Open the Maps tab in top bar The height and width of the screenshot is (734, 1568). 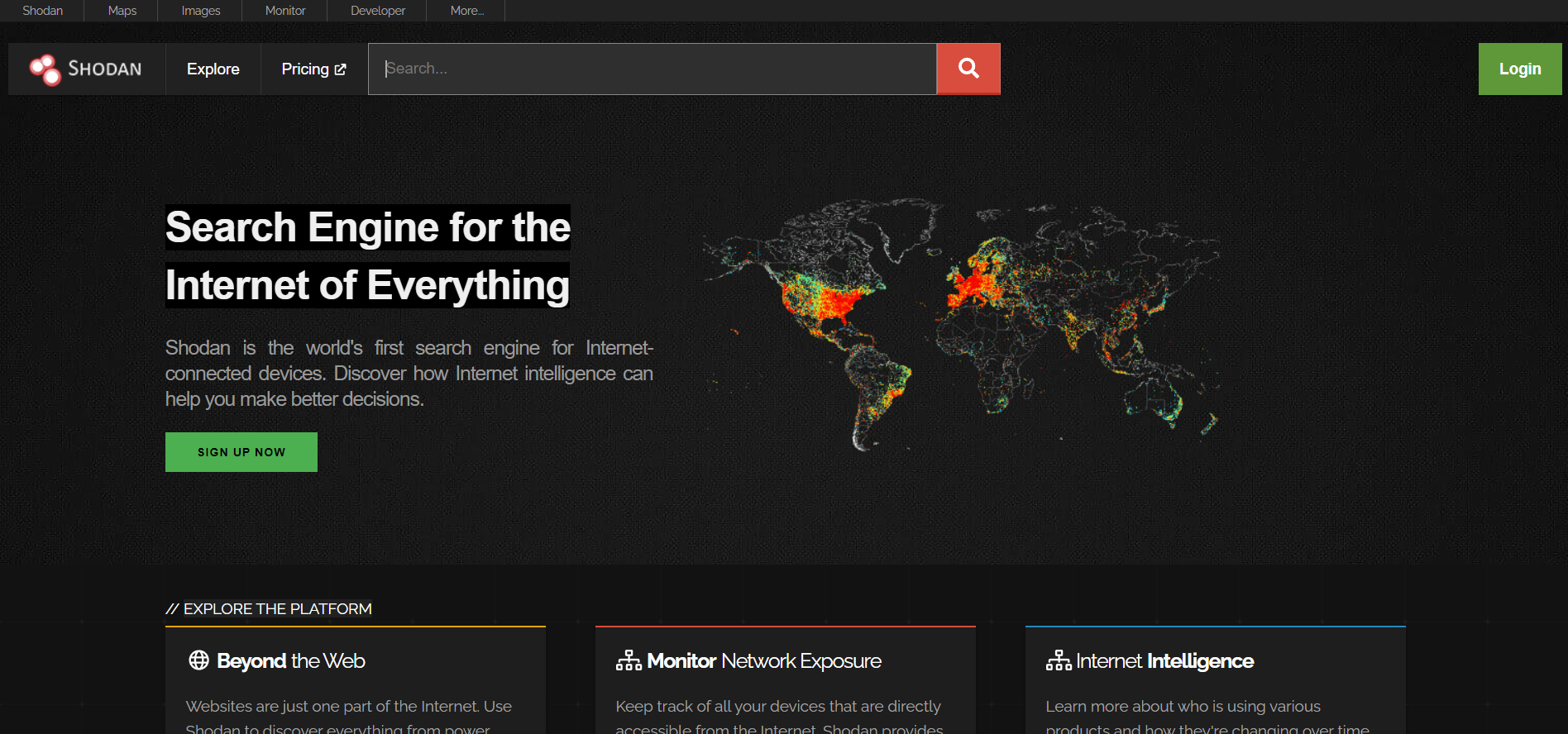(x=122, y=11)
